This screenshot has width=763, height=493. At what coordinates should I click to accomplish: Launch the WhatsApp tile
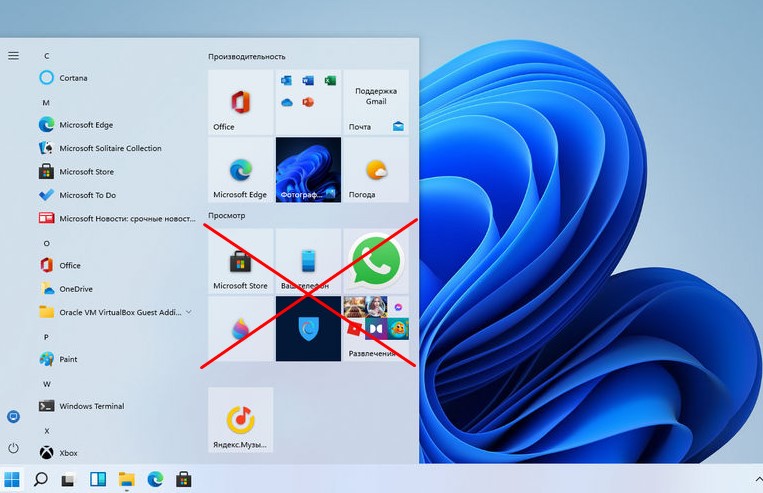pos(376,261)
